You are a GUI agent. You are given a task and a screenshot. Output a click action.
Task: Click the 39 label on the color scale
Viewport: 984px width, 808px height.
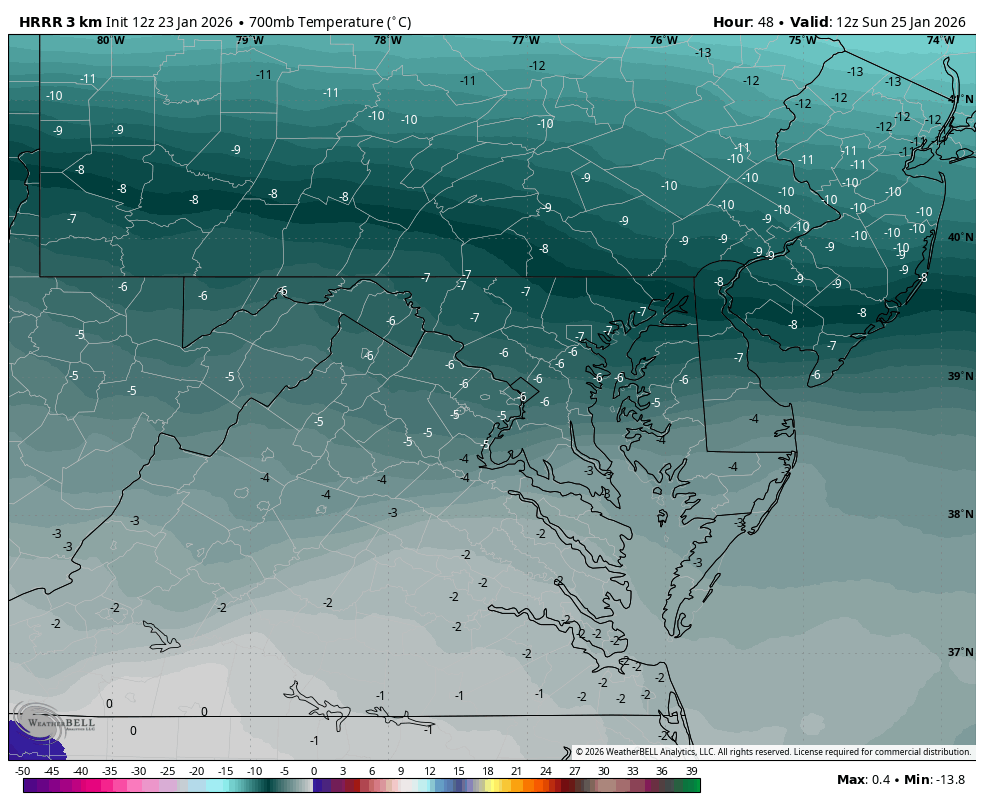(691, 771)
